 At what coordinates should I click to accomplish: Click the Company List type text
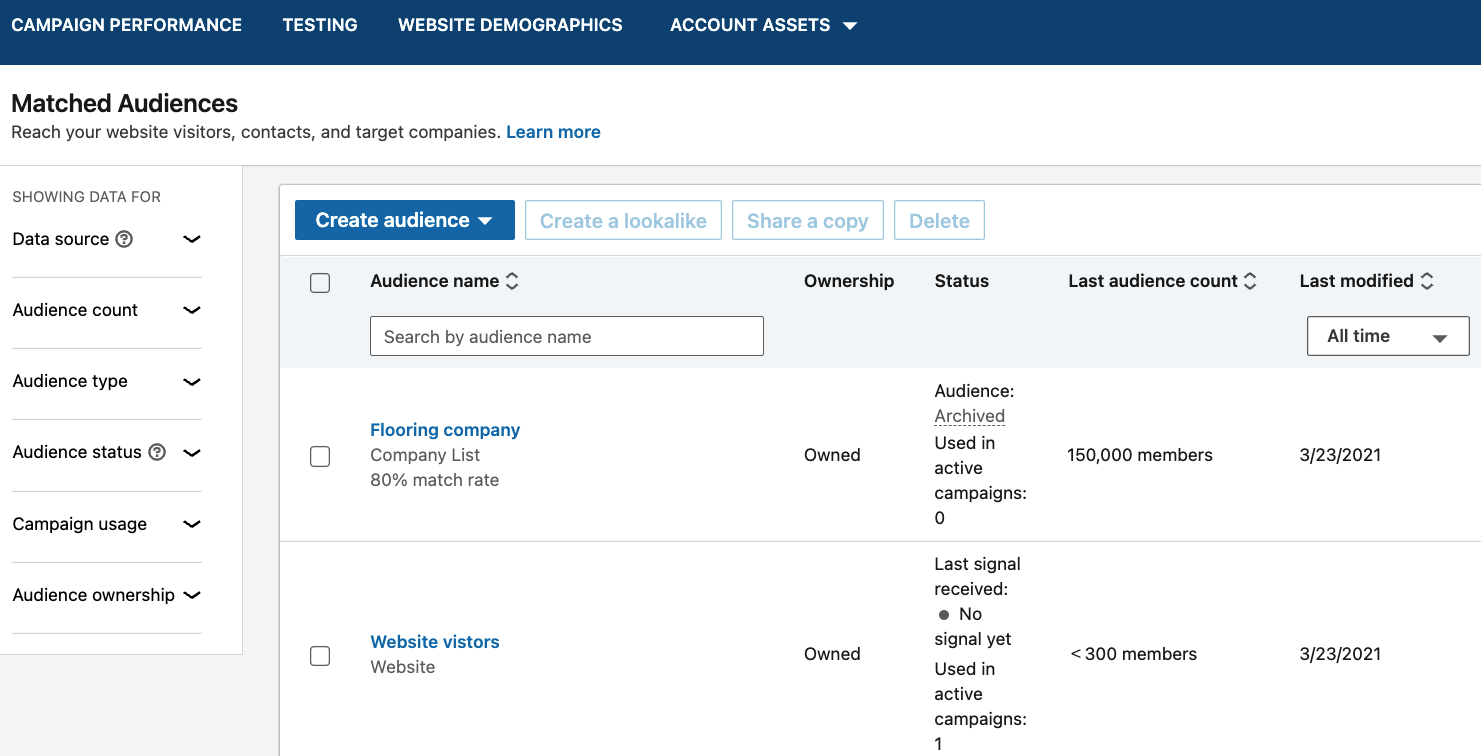[x=425, y=455]
